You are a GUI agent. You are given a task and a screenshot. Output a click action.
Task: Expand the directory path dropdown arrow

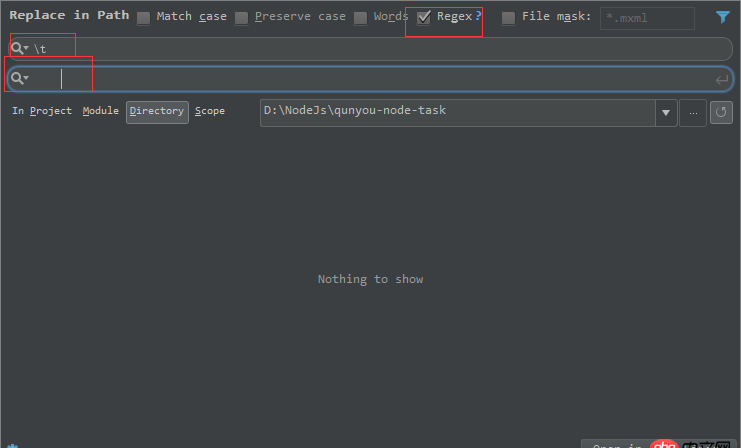pyautogui.click(x=666, y=112)
